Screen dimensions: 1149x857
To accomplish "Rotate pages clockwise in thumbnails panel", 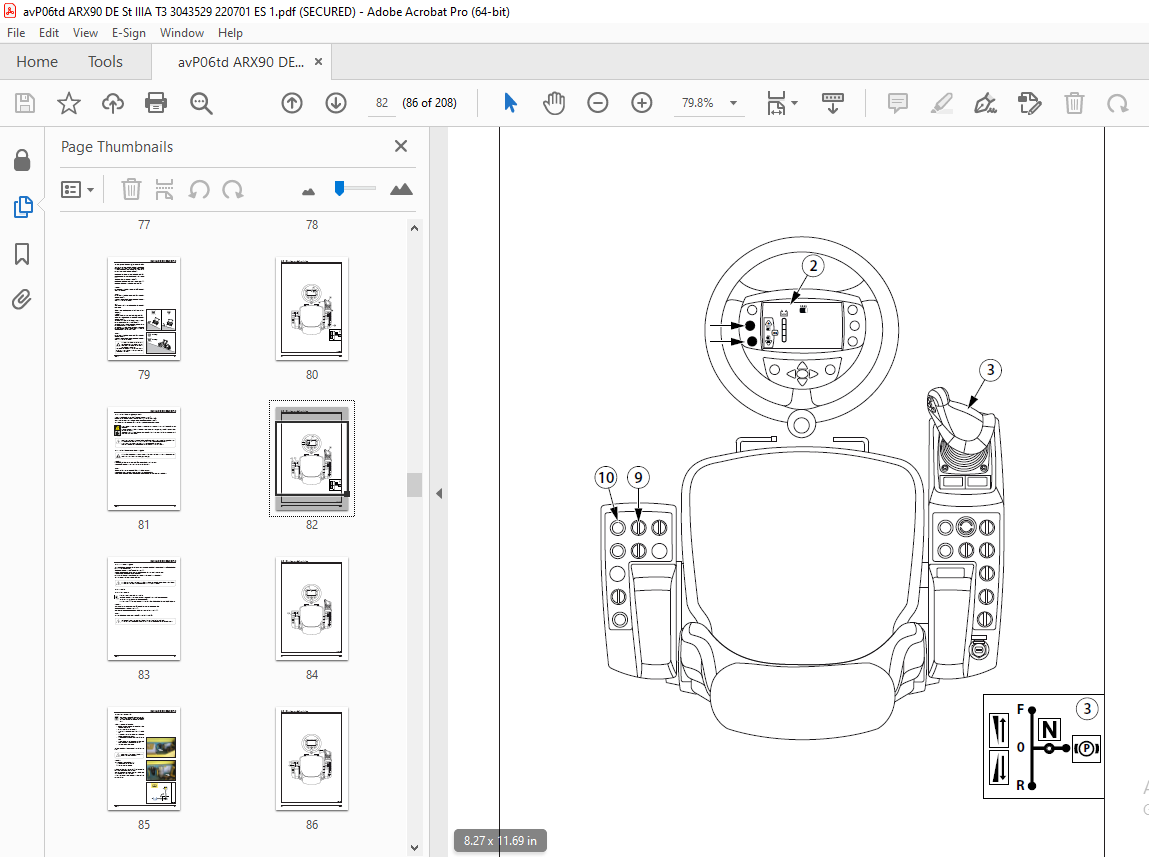I will coord(233,190).
